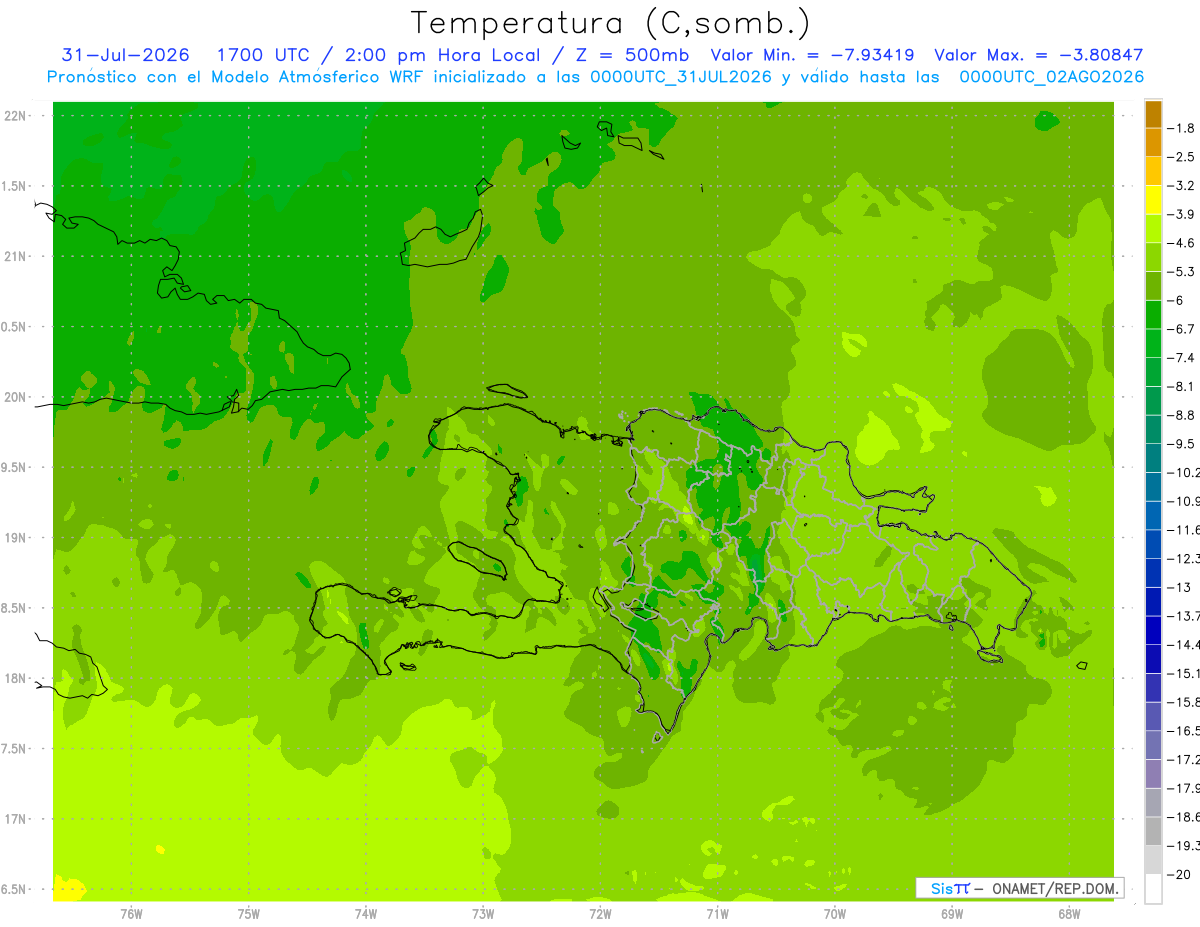Select the date text "31-Jul-2026"

tap(126, 55)
